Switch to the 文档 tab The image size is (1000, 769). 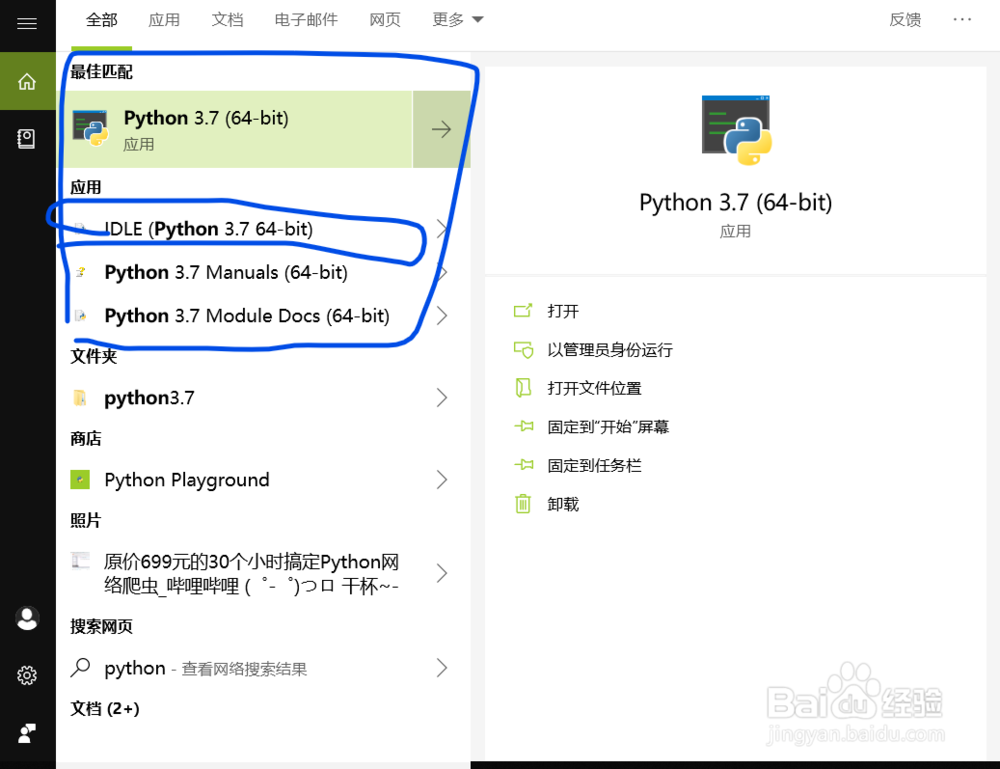(x=227, y=20)
